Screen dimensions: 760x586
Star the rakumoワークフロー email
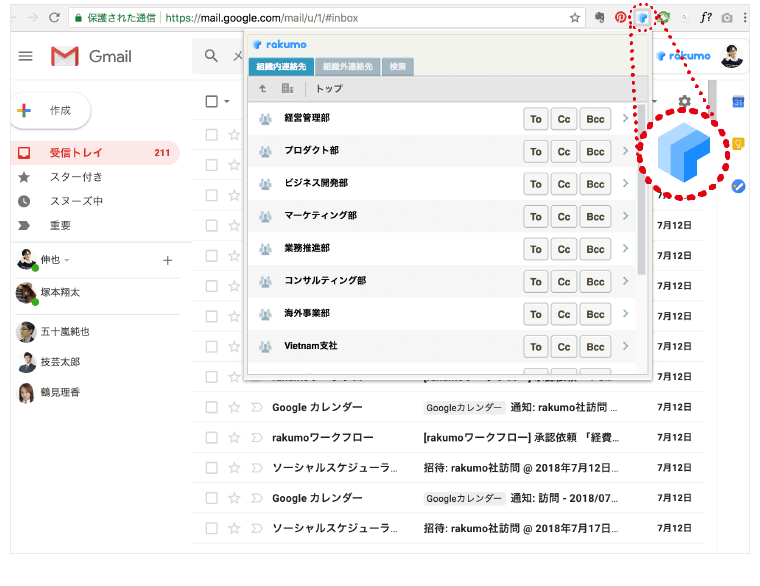234,438
